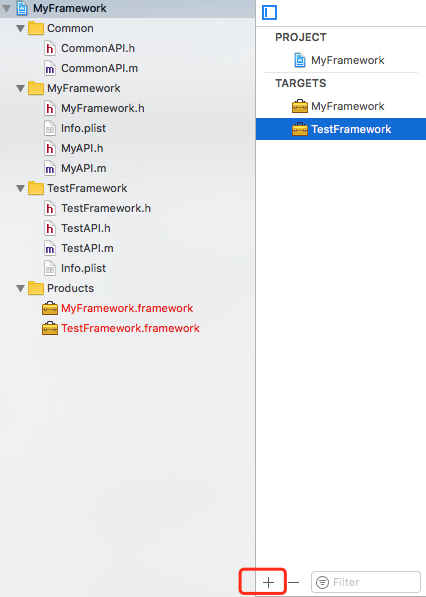Click the Products folder icon
This screenshot has width=426, height=597.
(x=36, y=288)
